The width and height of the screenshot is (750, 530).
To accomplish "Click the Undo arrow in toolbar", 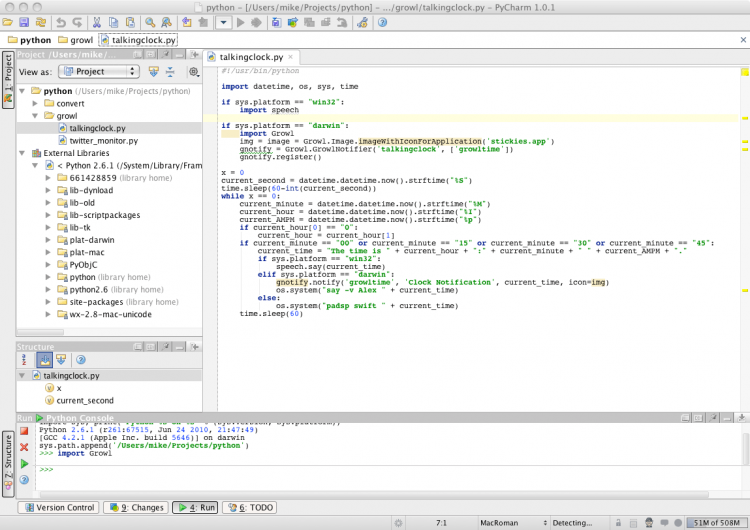I will click(62, 22).
